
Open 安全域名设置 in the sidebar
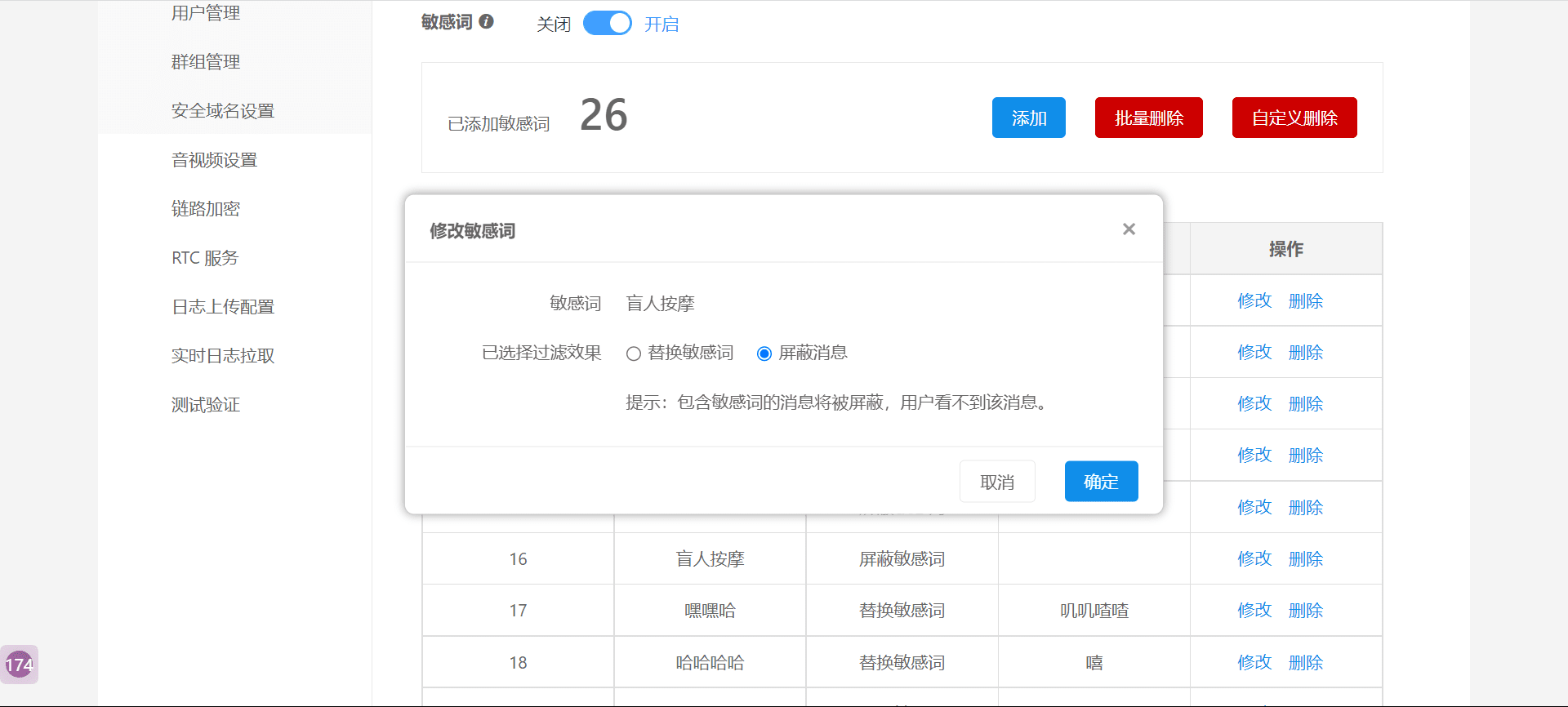click(223, 111)
